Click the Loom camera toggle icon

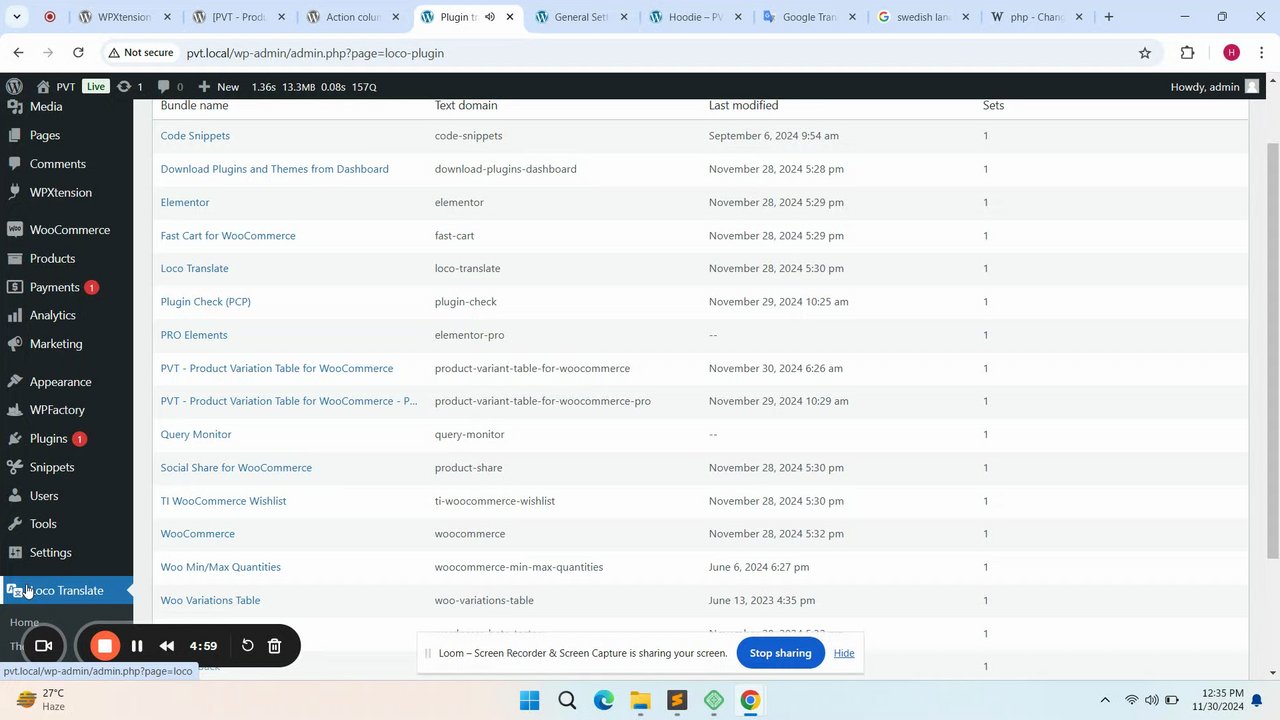coord(43,646)
